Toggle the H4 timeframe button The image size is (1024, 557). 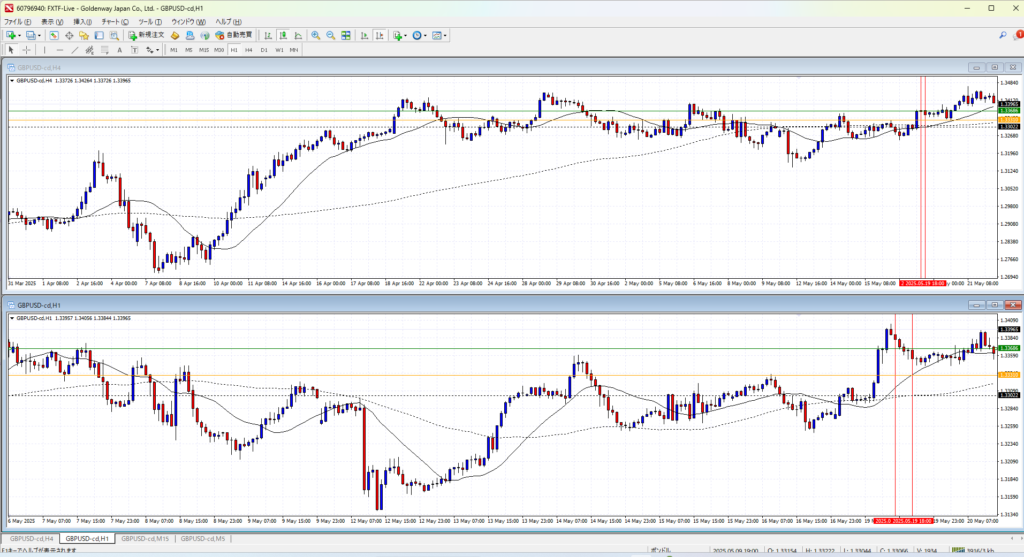[x=249, y=49]
